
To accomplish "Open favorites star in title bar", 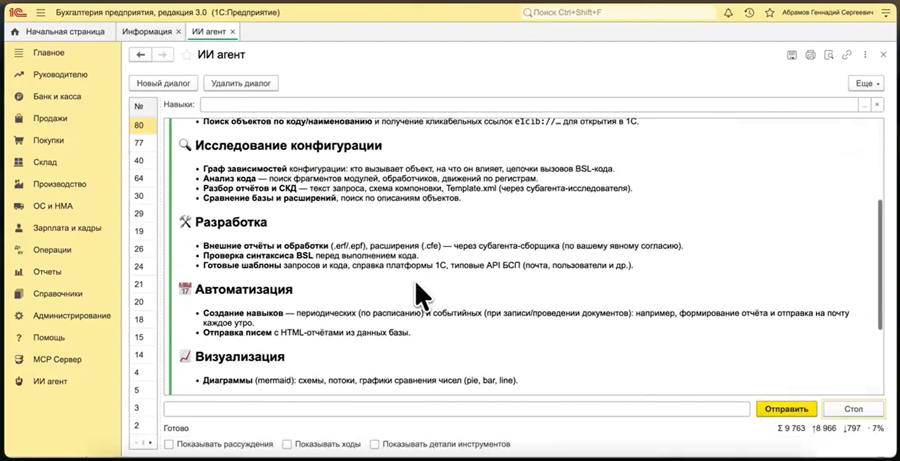I will (770, 12).
